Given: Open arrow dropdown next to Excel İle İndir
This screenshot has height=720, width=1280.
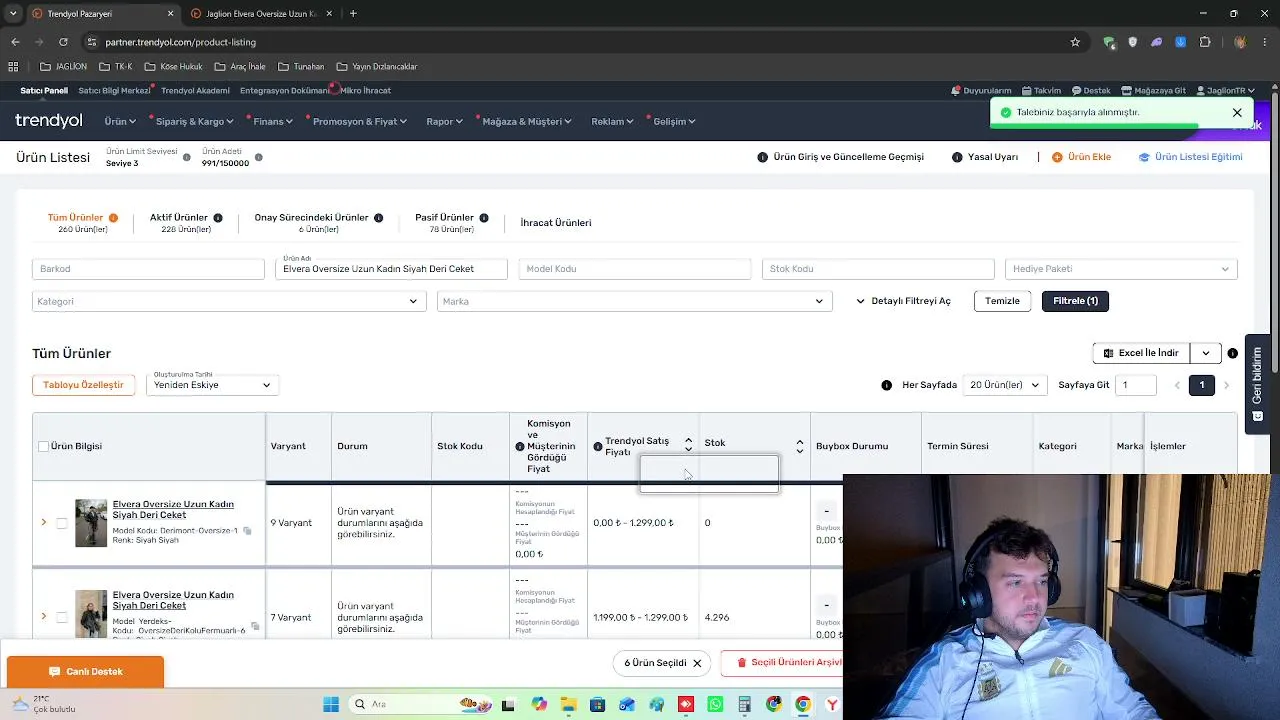Looking at the screenshot, I should pos(1206,353).
